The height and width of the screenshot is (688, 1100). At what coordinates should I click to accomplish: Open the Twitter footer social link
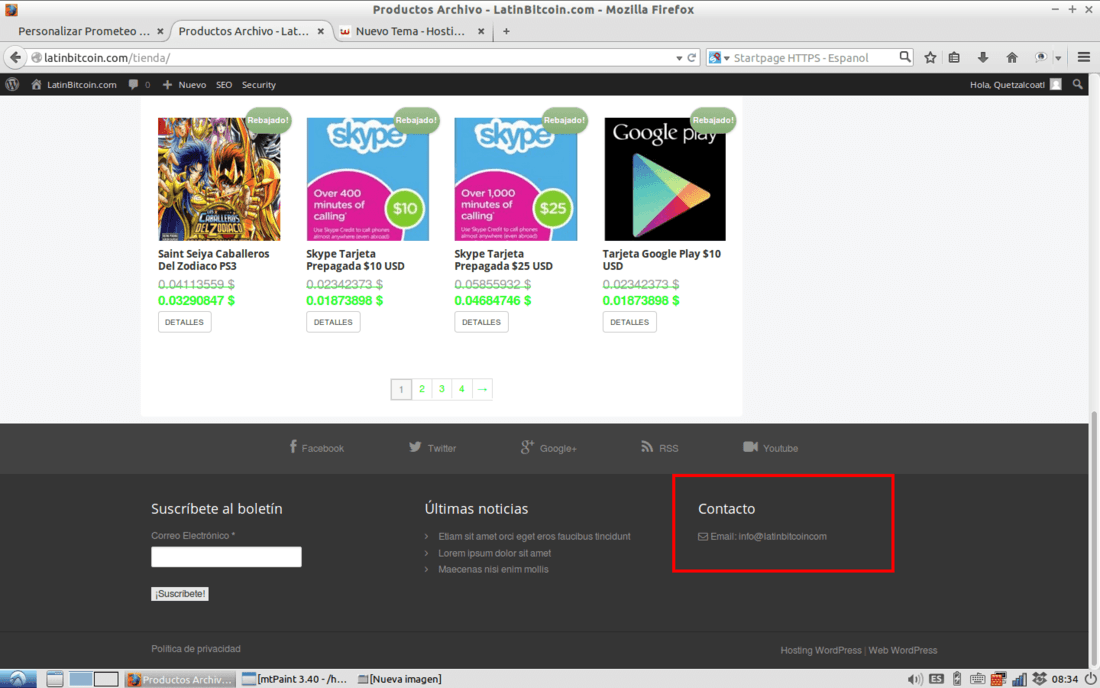[432, 447]
